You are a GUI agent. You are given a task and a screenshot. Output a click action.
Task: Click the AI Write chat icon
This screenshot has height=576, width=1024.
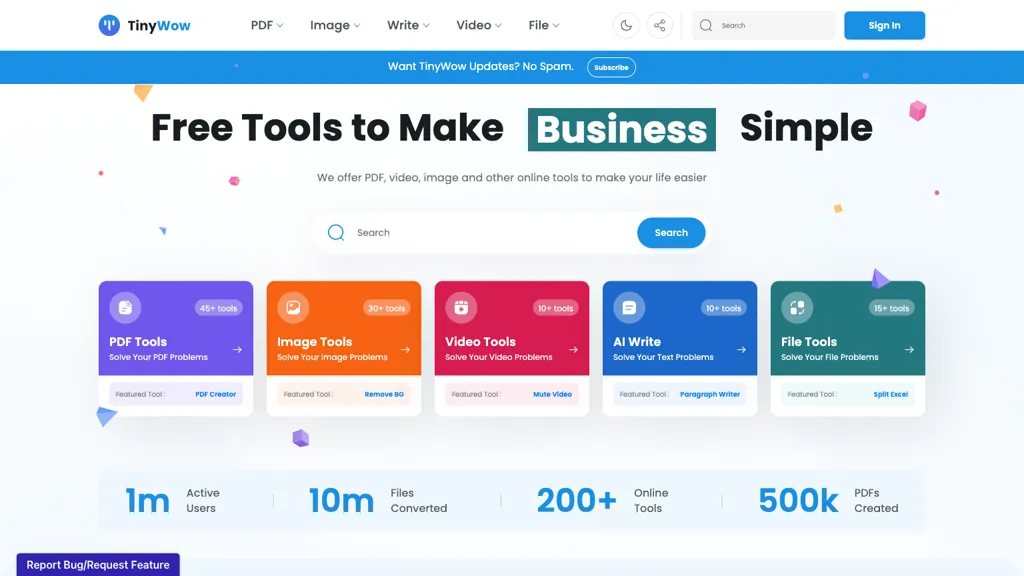click(627, 308)
